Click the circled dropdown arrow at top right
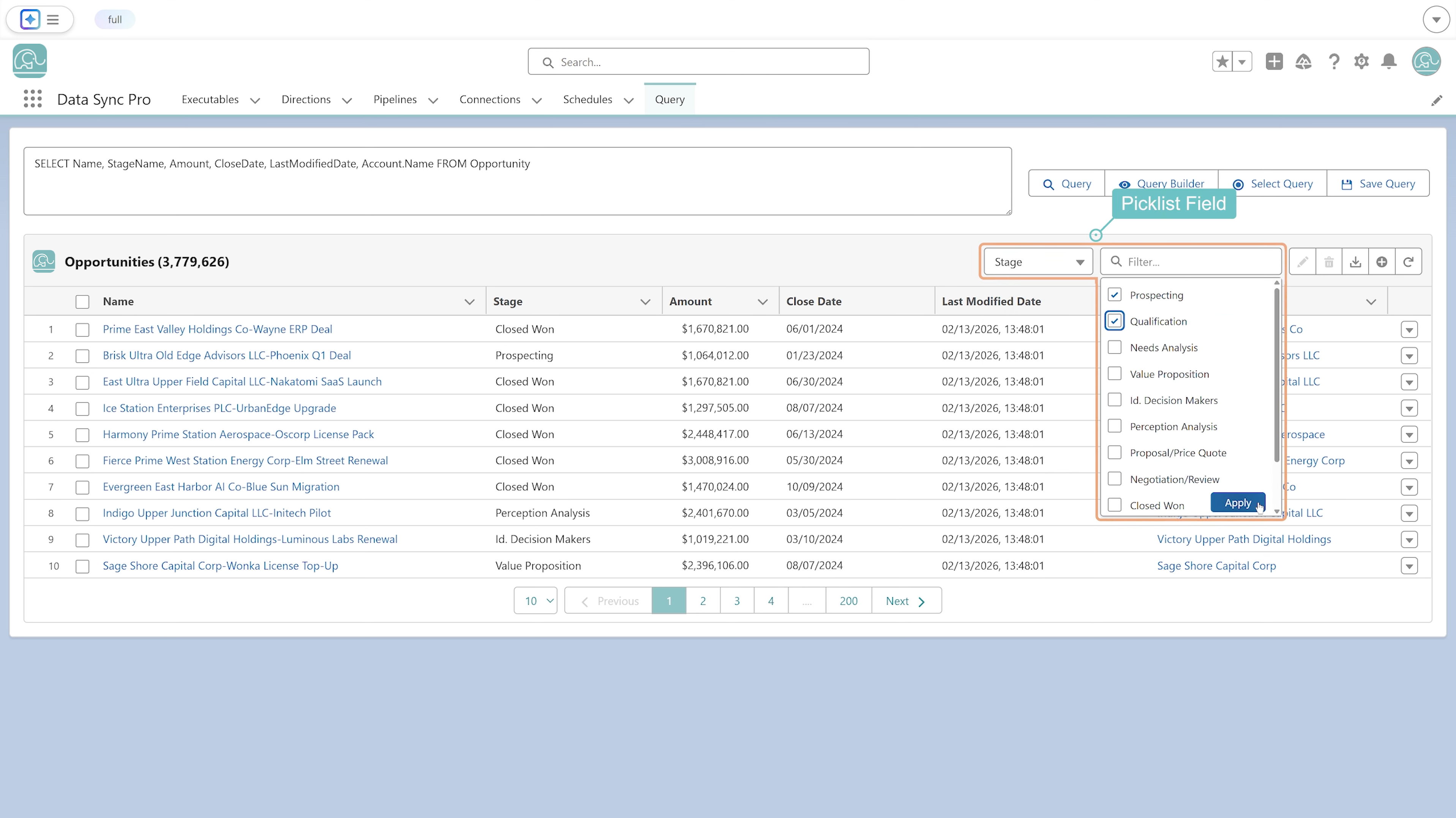This screenshot has height=818, width=1456. point(1436,20)
